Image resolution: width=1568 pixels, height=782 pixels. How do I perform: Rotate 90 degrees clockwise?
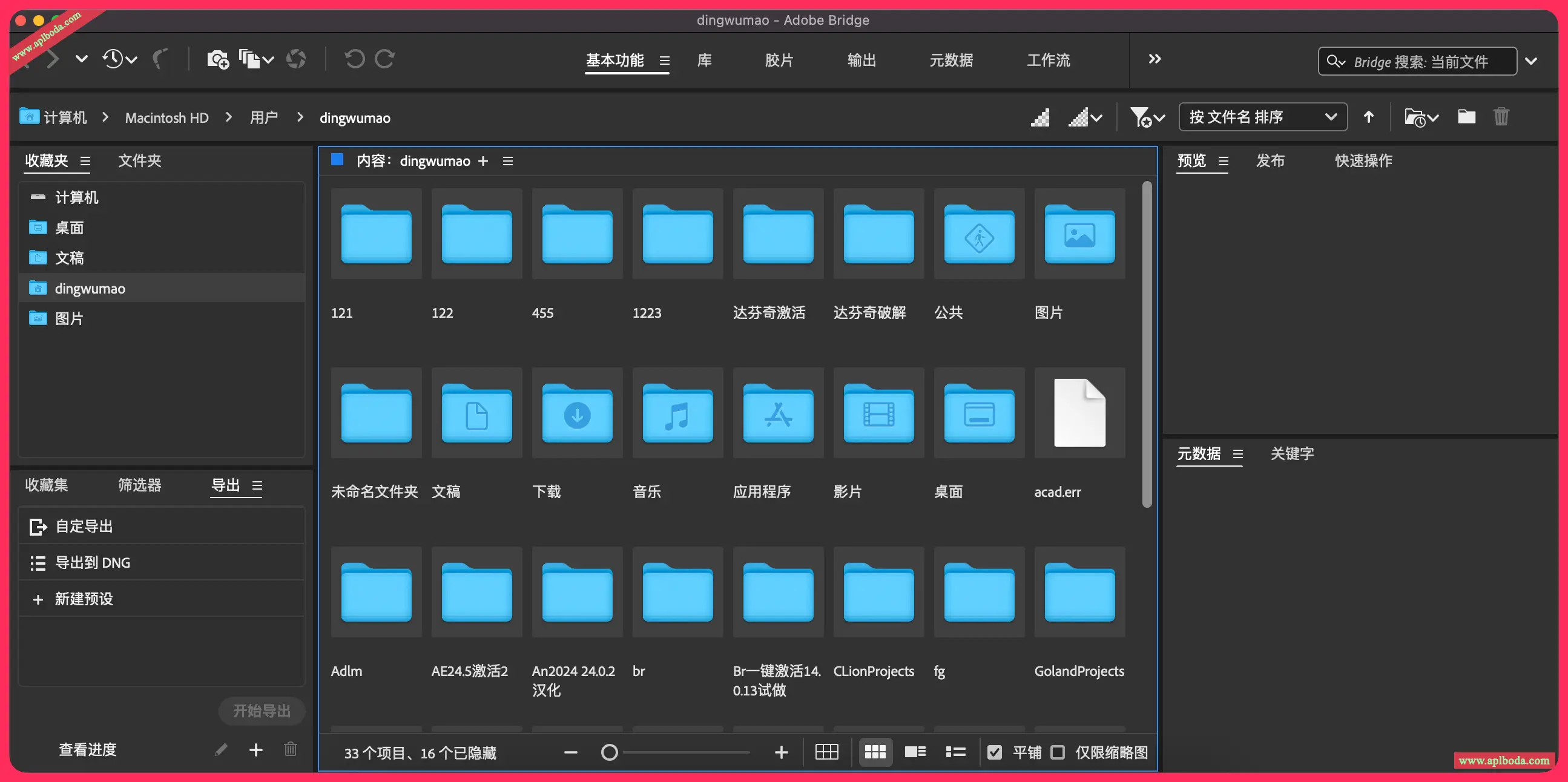click(x=384, y=60)
